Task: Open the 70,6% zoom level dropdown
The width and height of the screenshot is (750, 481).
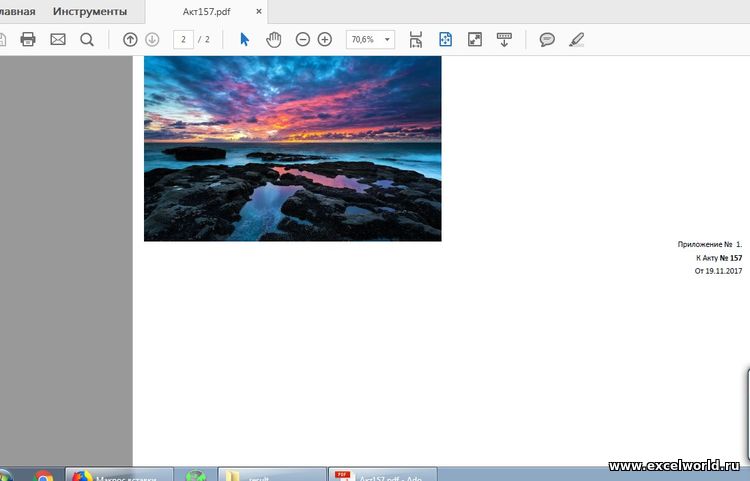Action: pyautogui.click(x=387, y=39)
